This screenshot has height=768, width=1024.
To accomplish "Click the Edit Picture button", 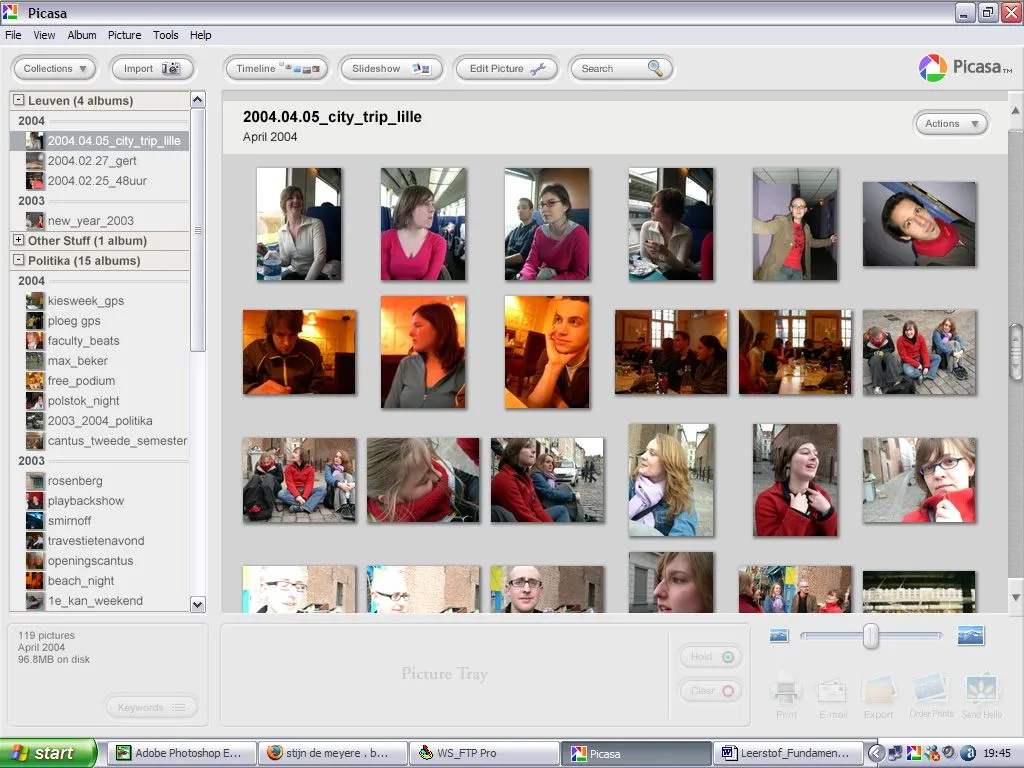I will [507, 69].
